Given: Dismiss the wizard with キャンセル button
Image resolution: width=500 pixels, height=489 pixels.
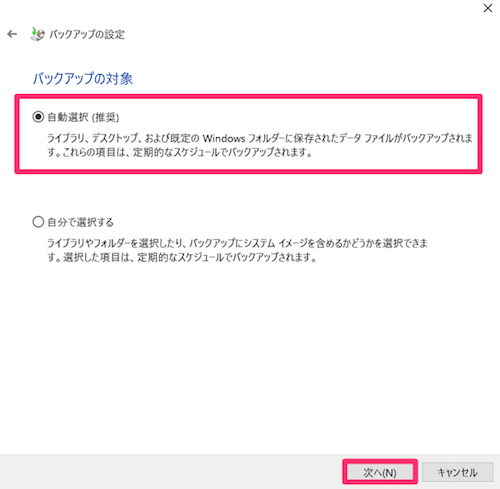Looking at the screenshot, I should [x=457, y=472].
